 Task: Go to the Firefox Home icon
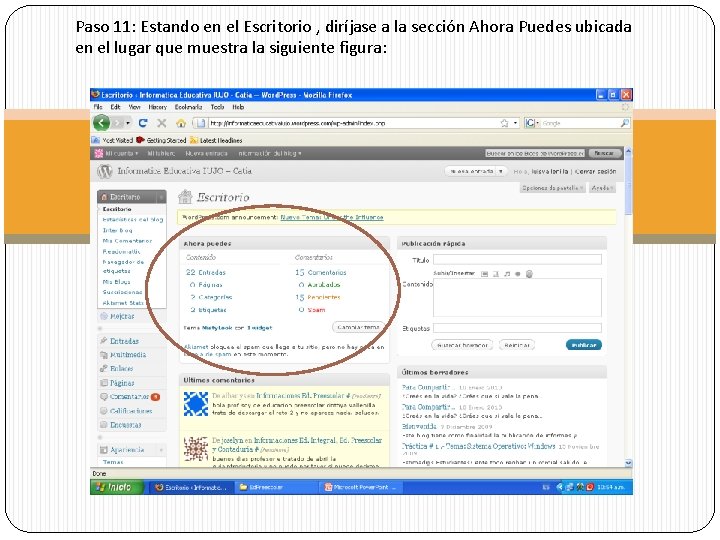point(181,123)
